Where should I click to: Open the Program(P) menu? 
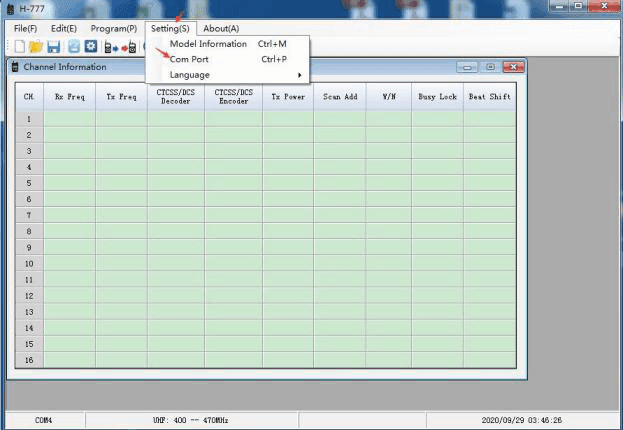pyautogui.click(x=113, y=29)
